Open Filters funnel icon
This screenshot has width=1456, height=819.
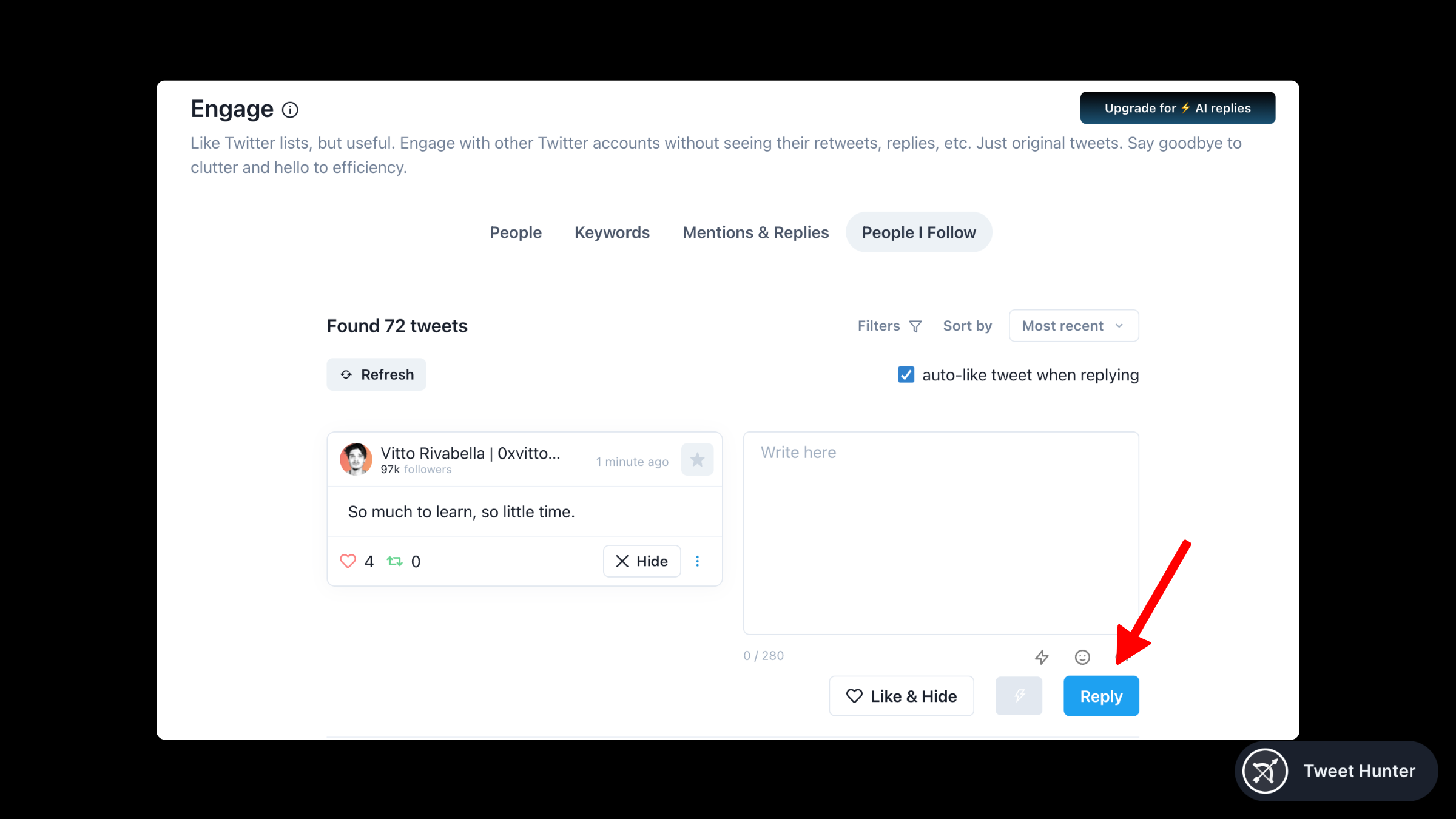click(915, 326)
